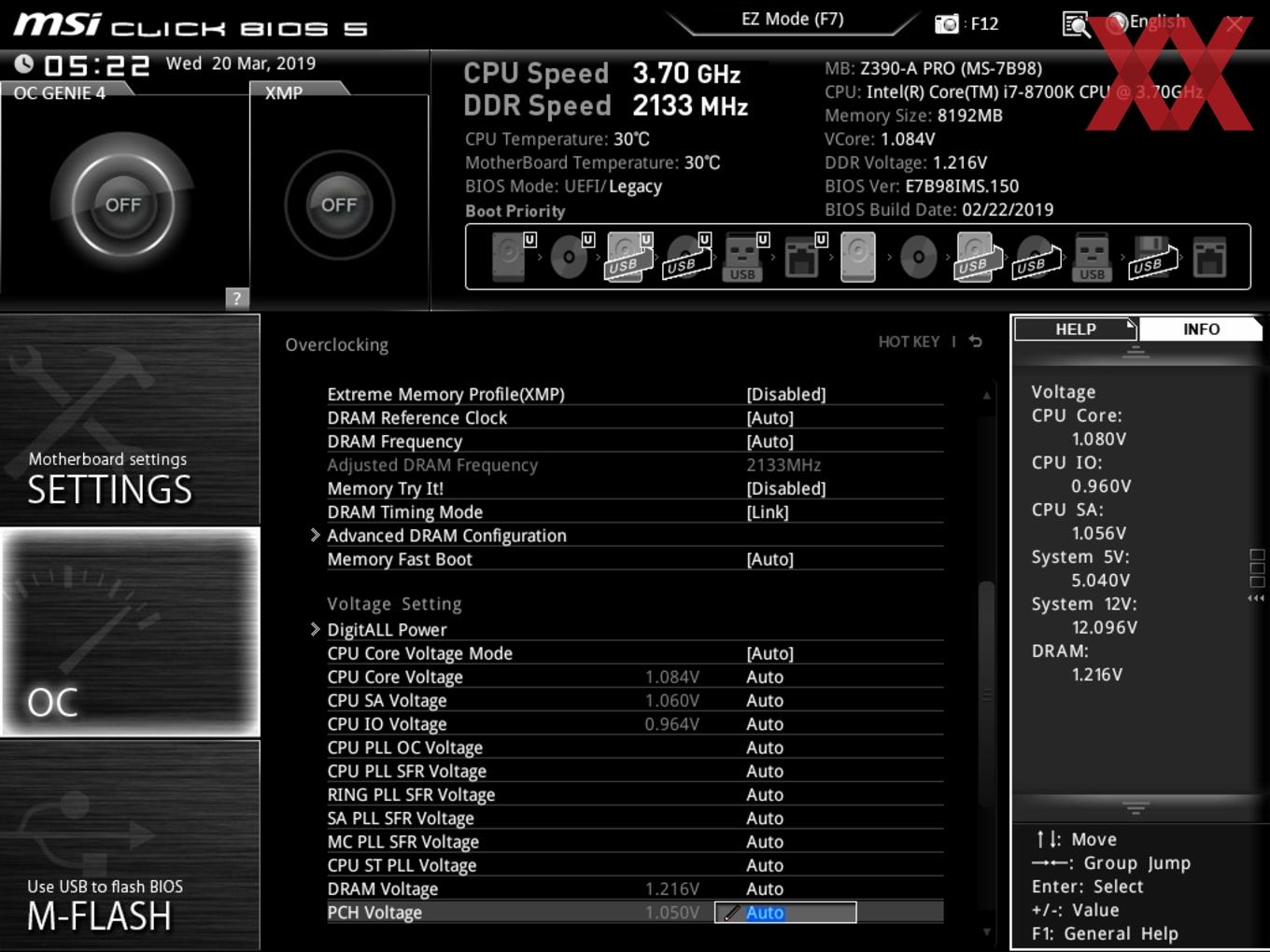Toggle the XMP OFF button
The image size is (1270, 952).
(x=339, y=204)
